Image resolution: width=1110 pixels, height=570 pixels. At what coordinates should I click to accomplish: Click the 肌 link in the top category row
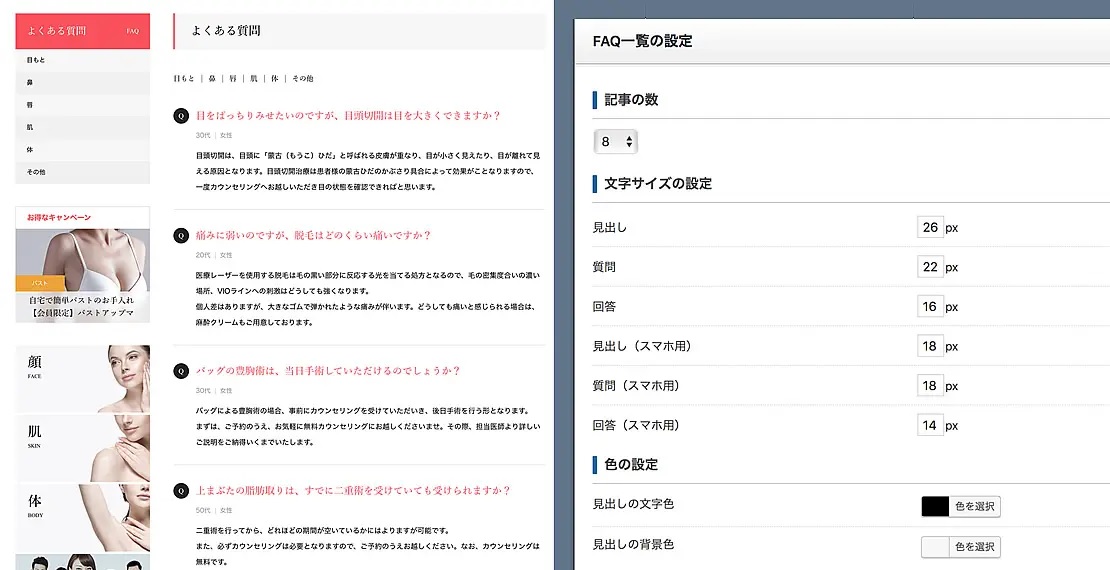pyautogui.click(x=254, y=78)
